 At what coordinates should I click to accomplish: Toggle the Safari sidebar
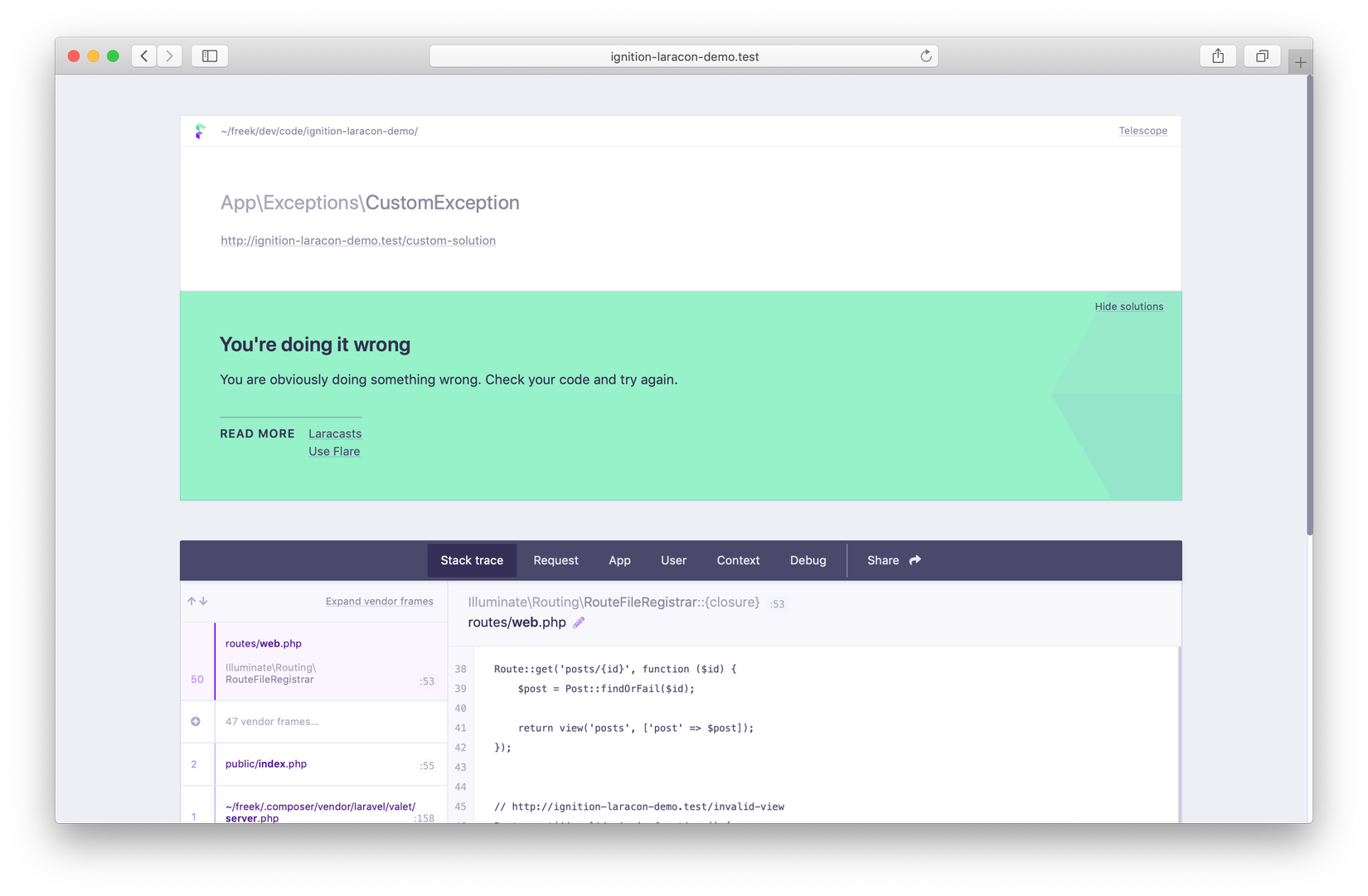(x=209, y=56)
